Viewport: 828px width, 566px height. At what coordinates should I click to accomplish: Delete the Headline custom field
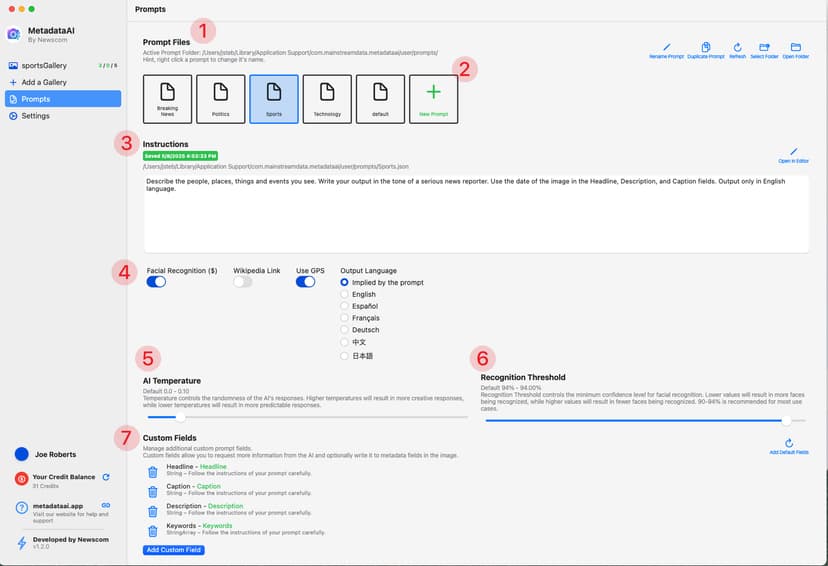click(153, 470)
